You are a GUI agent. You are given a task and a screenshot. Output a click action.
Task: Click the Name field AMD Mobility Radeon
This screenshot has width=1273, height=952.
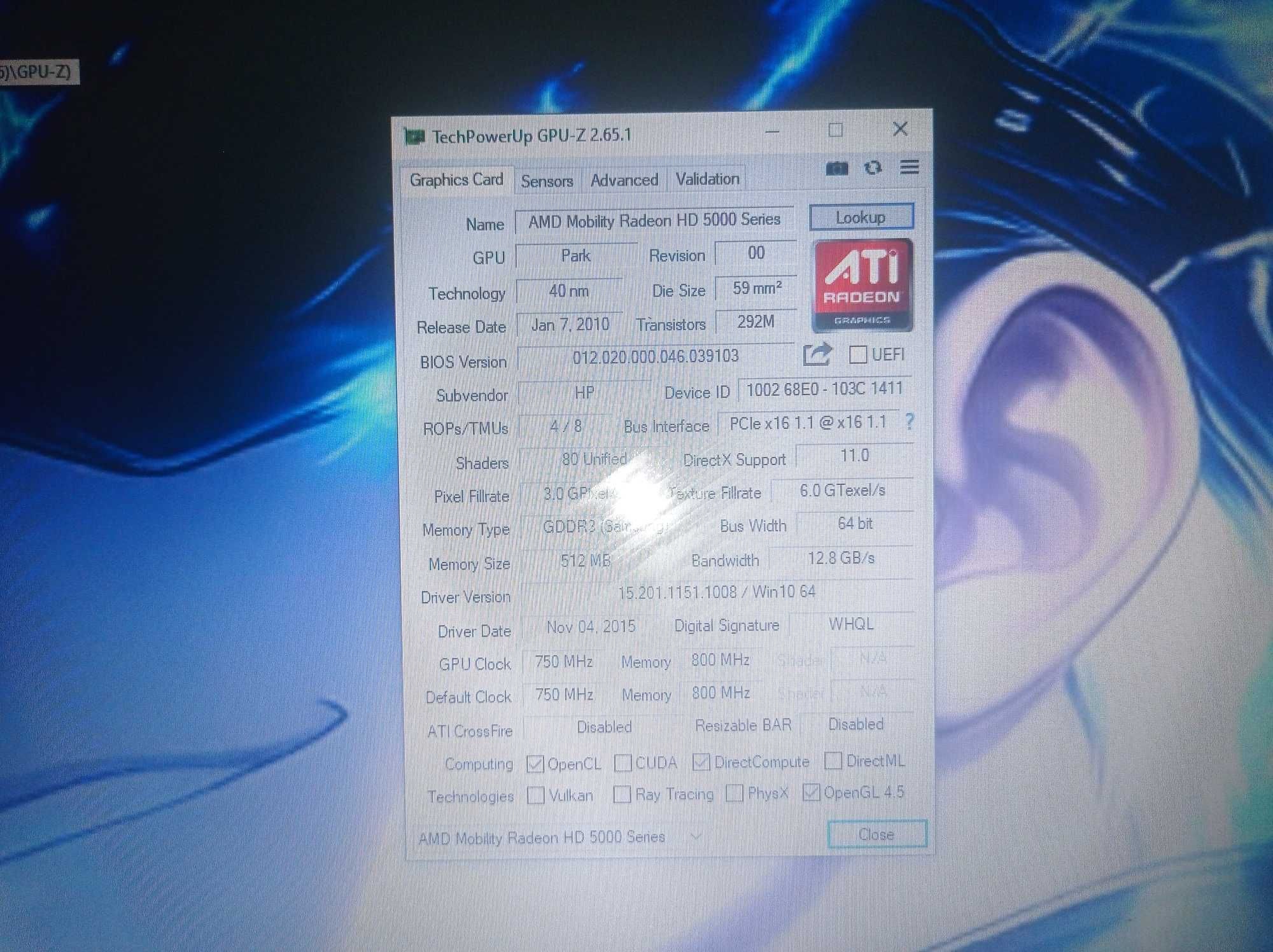pos(654,220)
